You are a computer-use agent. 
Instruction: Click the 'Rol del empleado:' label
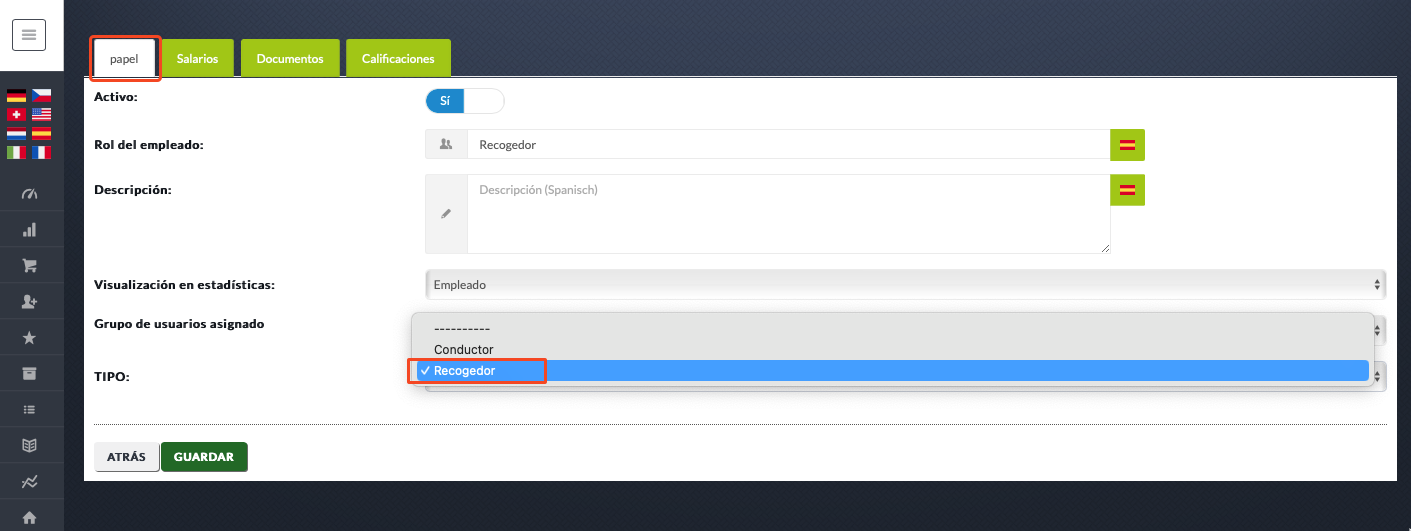148,145
